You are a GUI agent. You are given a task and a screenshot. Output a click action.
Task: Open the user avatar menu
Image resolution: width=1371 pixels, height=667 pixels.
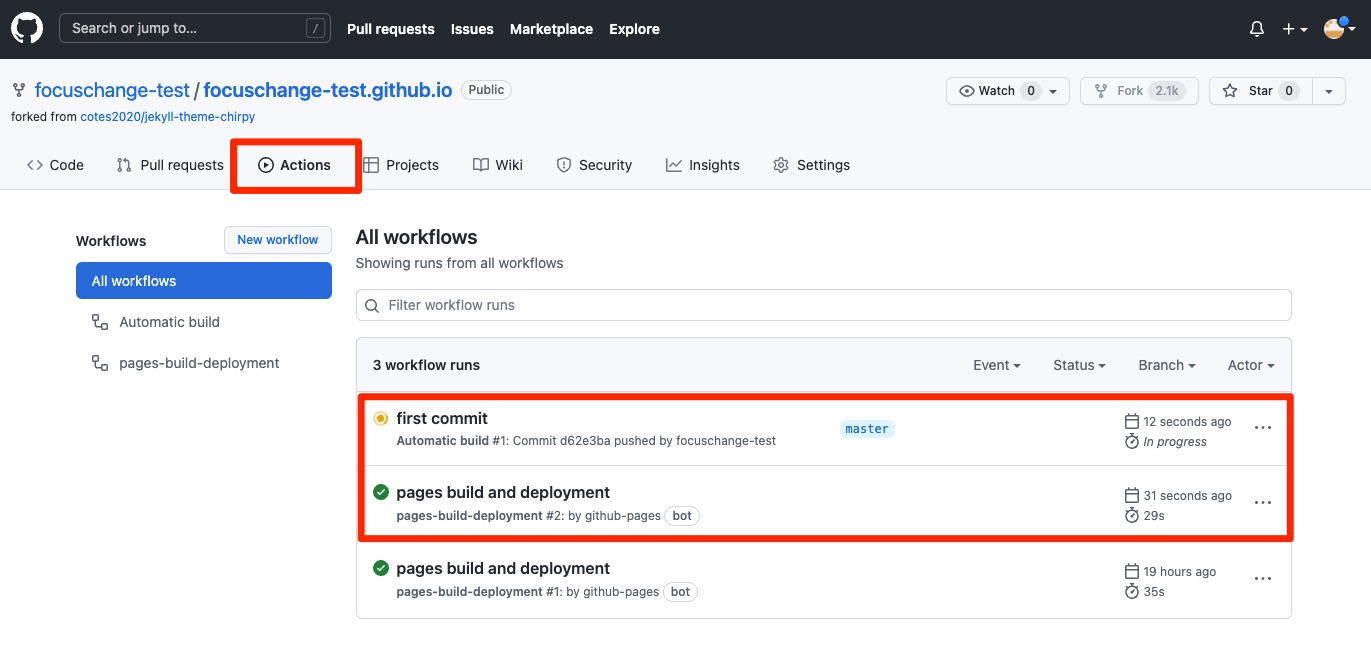(1340, 29)
